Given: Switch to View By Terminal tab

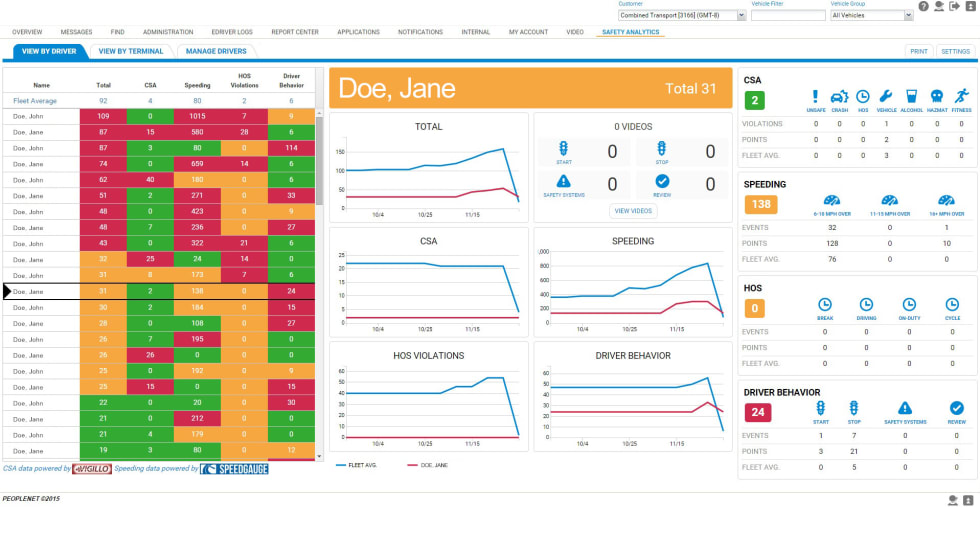Looking at the screenshot, I should coord(132,50).
